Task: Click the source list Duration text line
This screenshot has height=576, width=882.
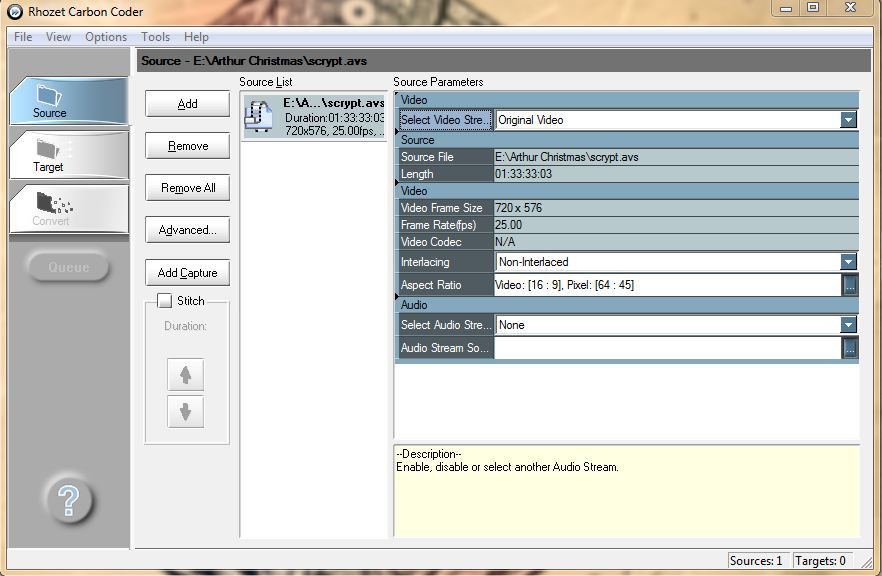Action: [x=335, y=118]
